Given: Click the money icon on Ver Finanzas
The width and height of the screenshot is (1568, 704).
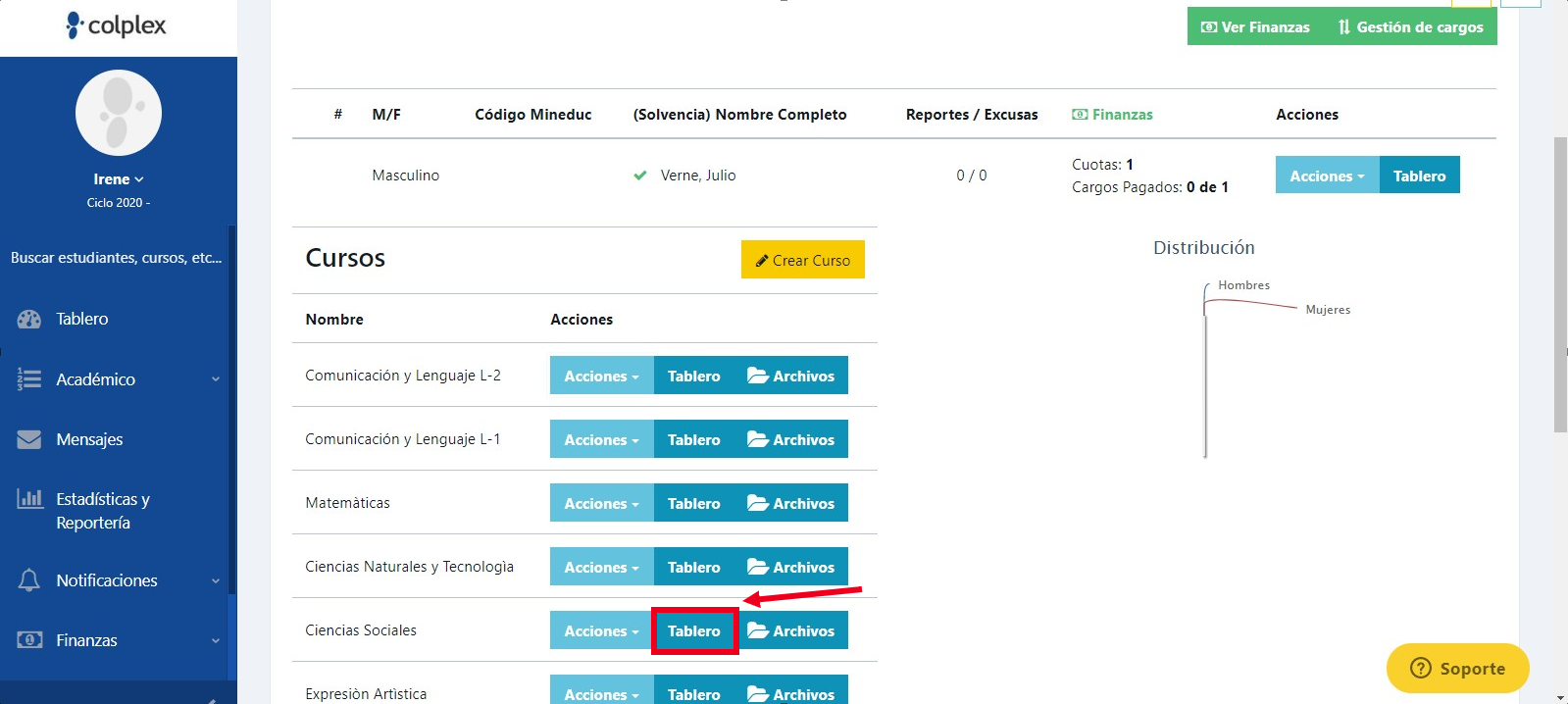Looking at the screenshot, I should (1209, 27).
